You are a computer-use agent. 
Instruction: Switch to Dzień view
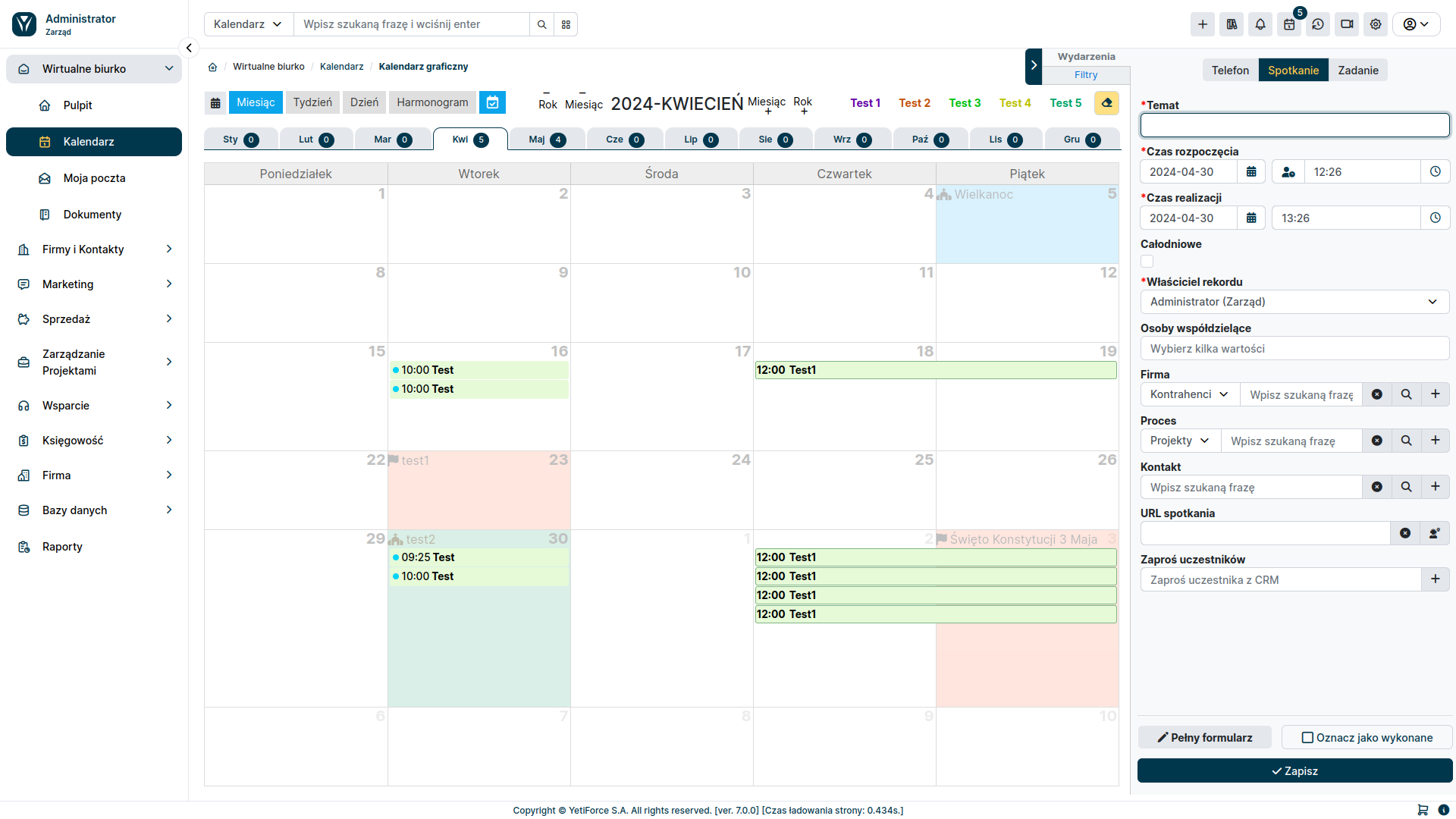point(364,102)
